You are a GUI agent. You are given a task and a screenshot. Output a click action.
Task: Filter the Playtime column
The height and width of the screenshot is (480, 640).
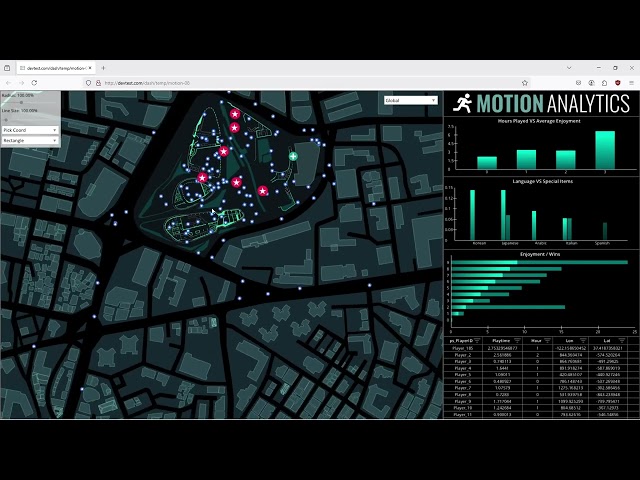[517, 340]
